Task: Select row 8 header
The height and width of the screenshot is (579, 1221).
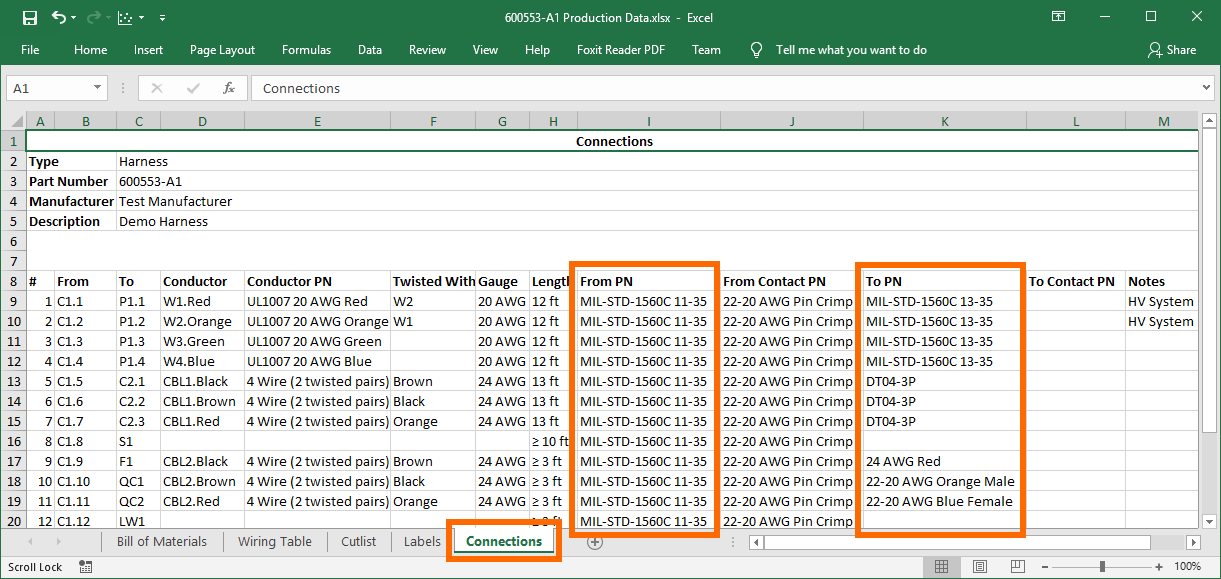Action: [13, 281]
